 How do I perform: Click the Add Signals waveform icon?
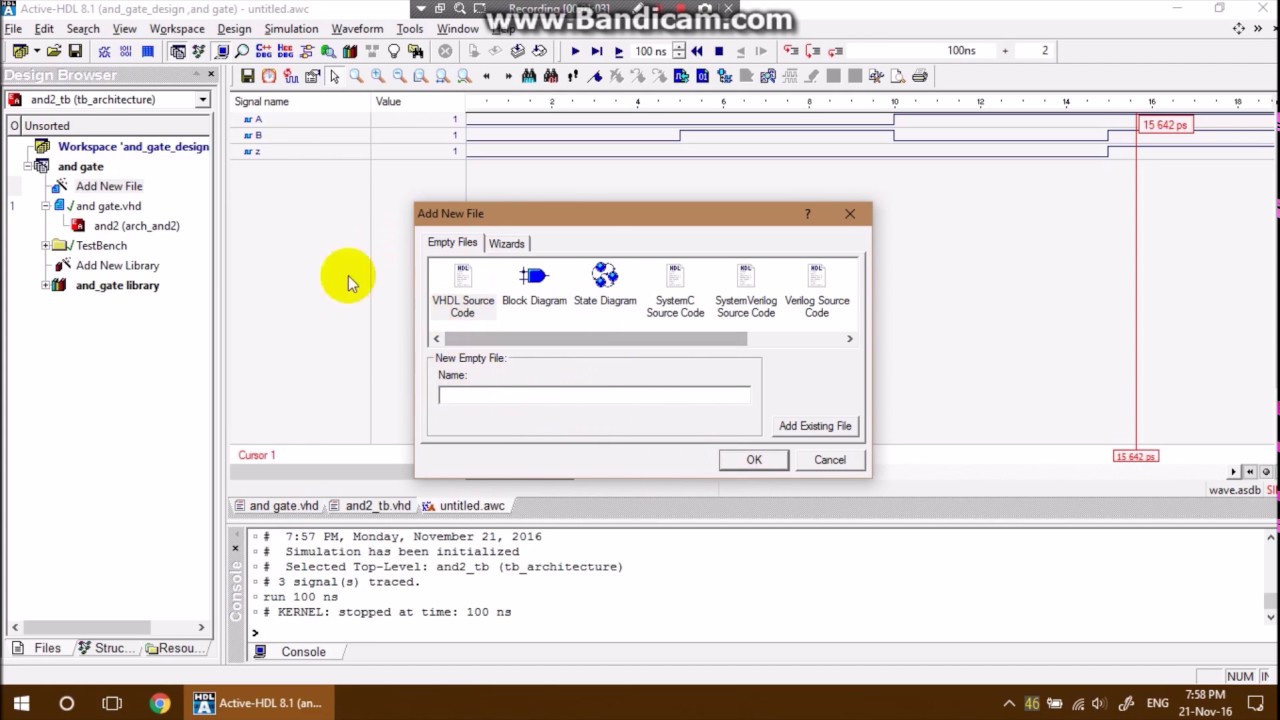point(291,76)
